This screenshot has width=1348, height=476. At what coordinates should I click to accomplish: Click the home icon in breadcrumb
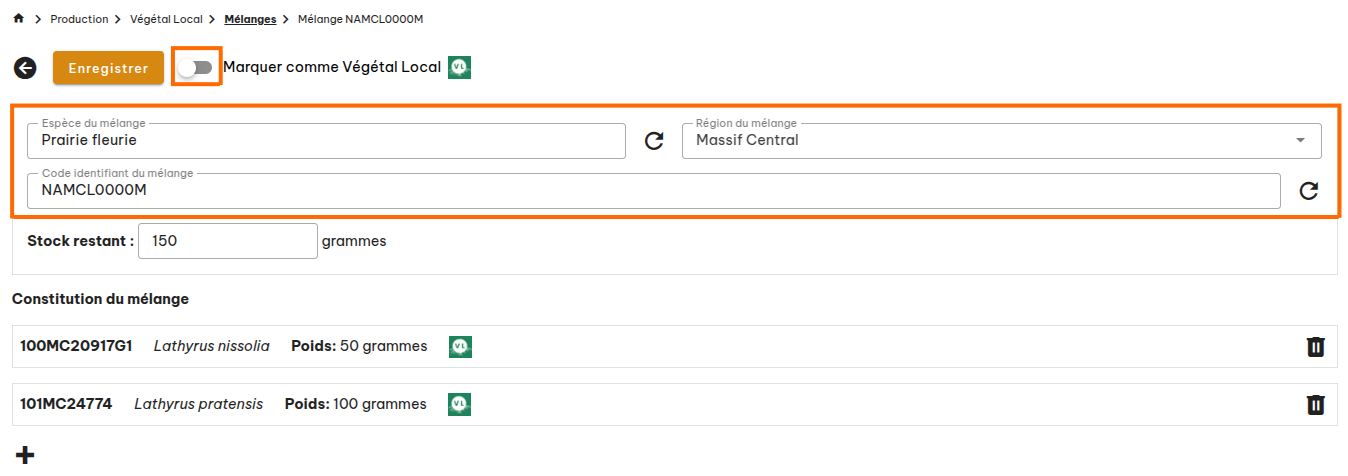coord(18,19)
